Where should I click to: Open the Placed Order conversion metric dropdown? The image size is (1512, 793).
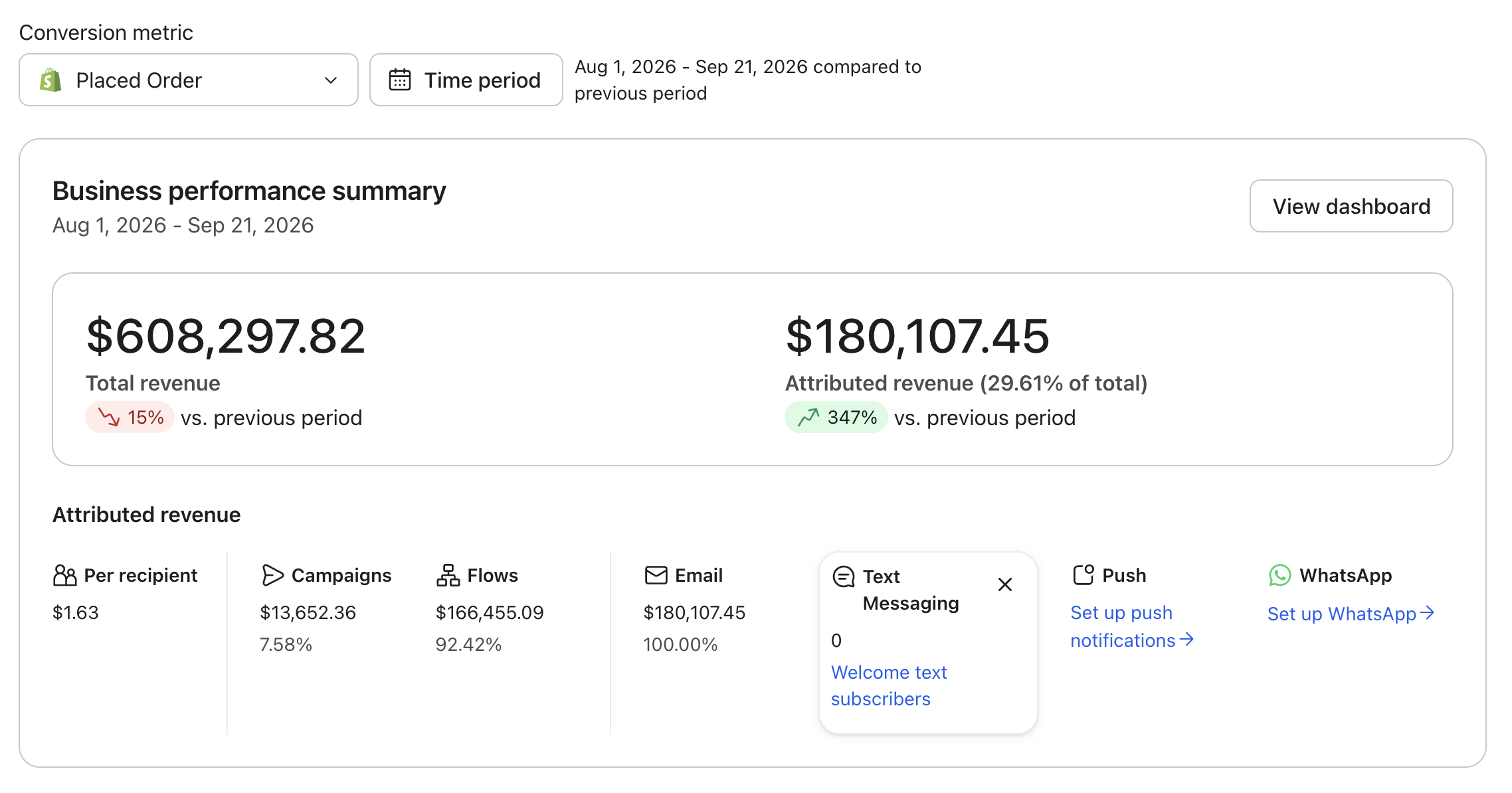(x=189, y=80)
